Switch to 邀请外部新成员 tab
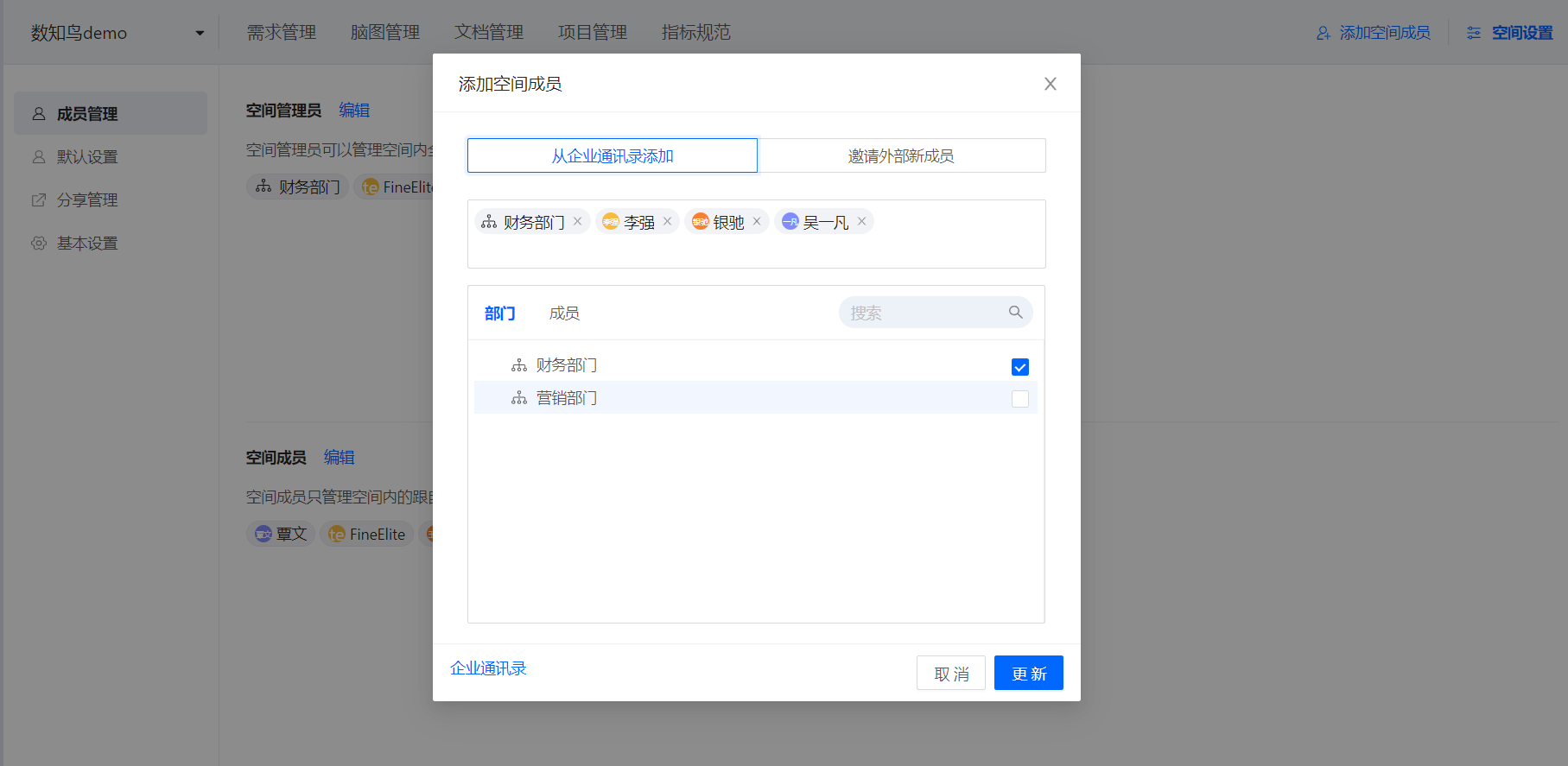The width and height of the screenshot is (1568, 766). click(x=901, y=155)
